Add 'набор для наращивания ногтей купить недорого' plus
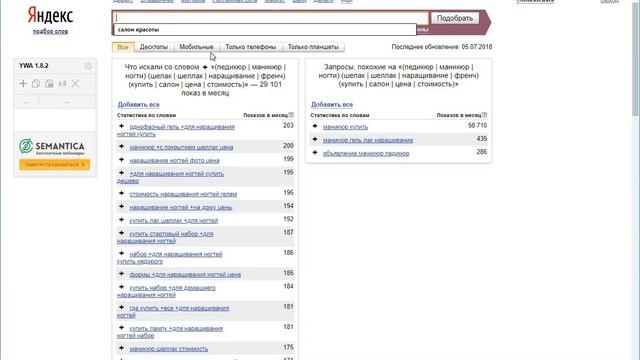Viewport: 640px width, 360px height. [x=121, y=253]
